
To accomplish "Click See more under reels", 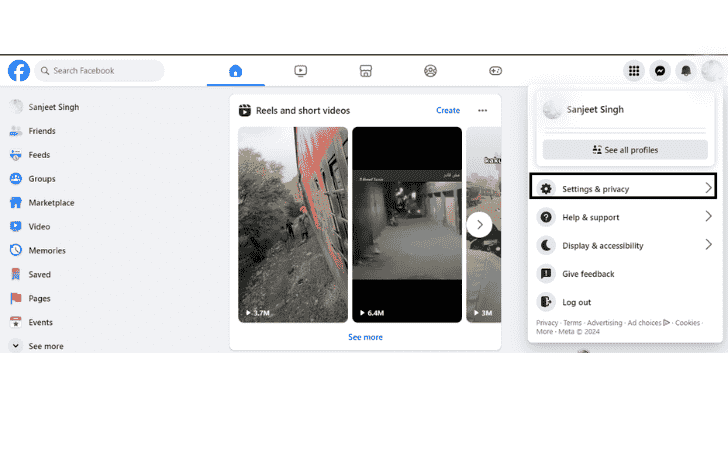I will [x=365, y=337].
